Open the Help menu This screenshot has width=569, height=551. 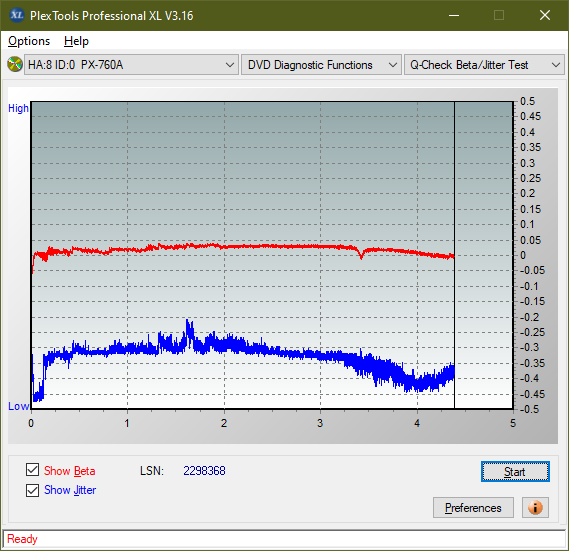click(76, 41)
